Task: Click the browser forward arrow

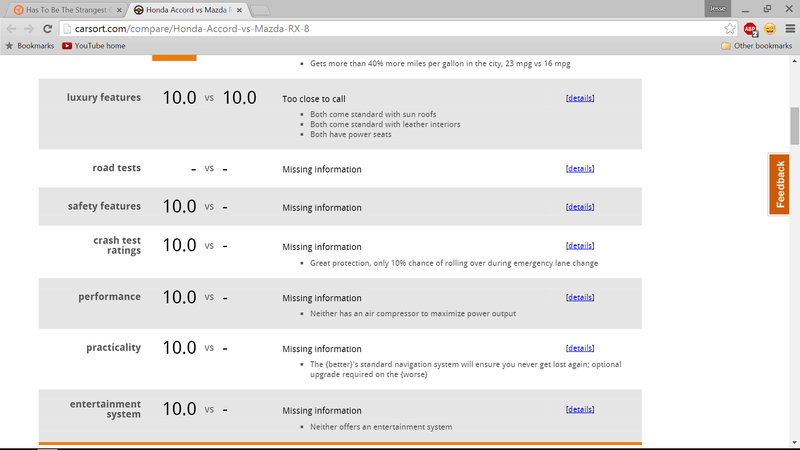Action: [29, 29]
